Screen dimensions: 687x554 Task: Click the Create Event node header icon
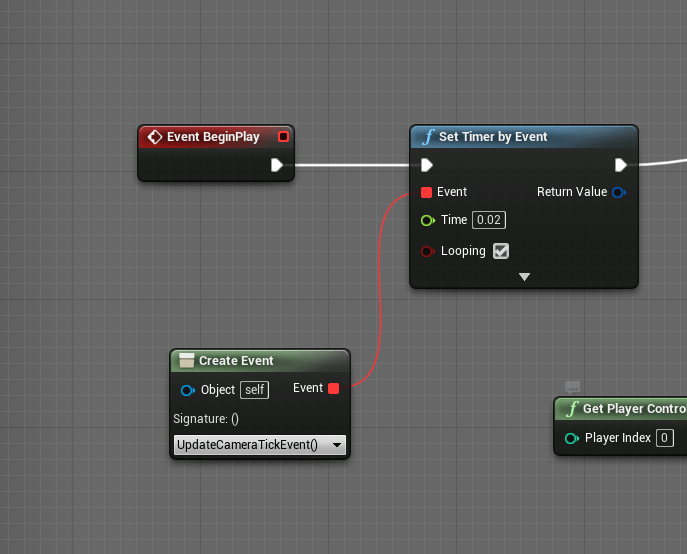coord(186,361)
